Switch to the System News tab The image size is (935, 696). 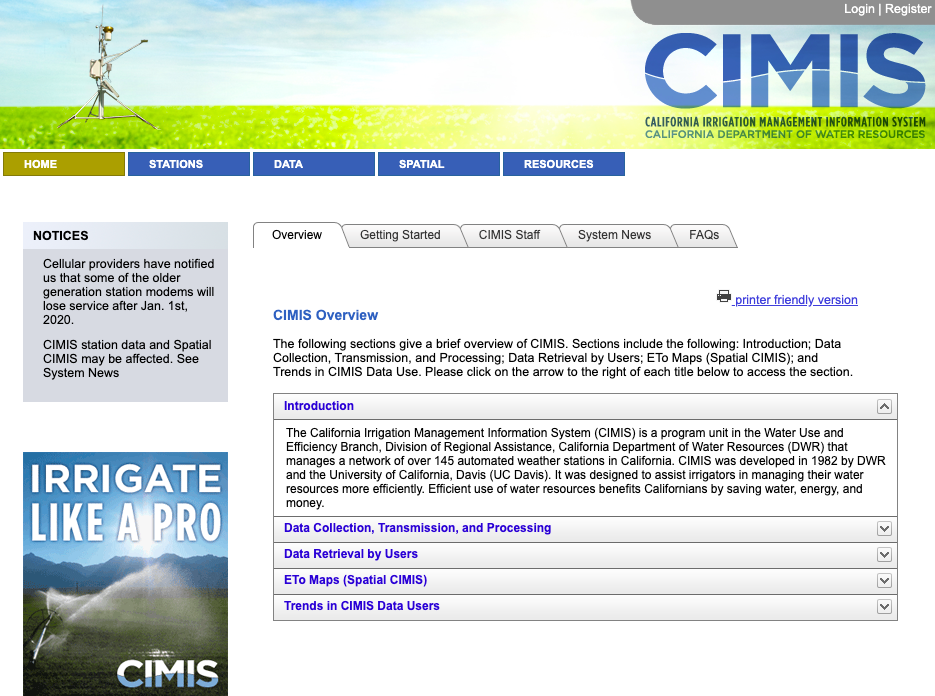pyautogui.click(x=614, y=235)
